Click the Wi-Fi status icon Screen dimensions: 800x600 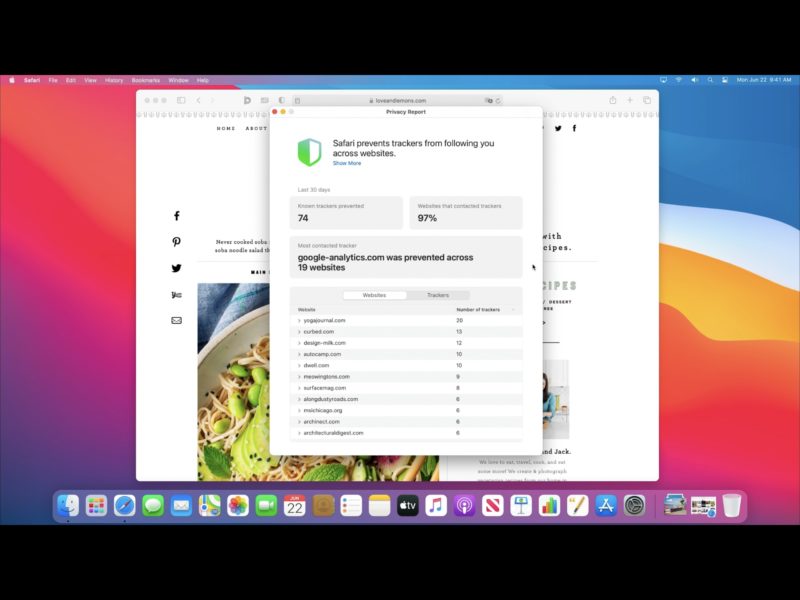(x=679, y=80)
